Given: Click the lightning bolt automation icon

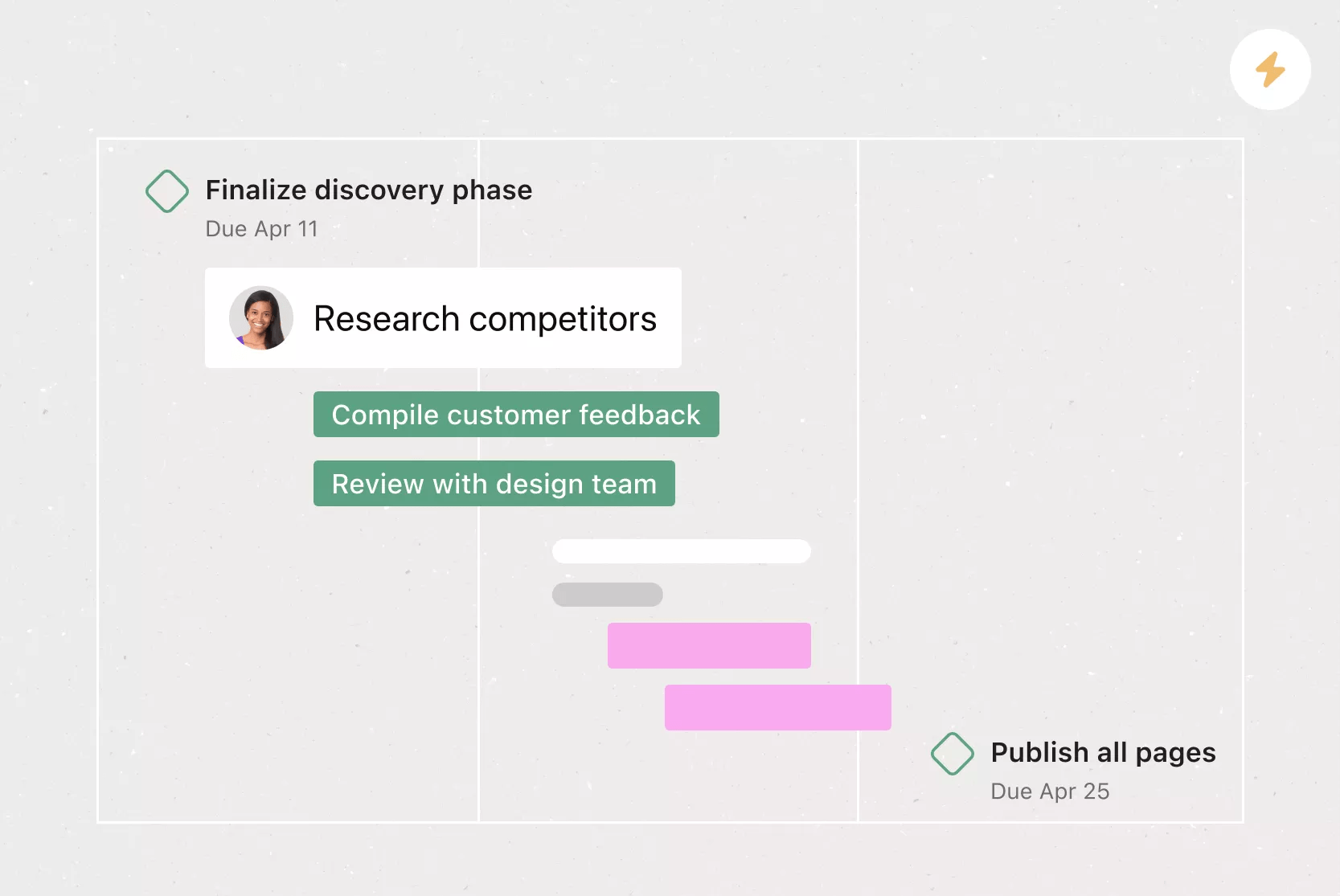Looking at the screenshot, I should pyautogui.click(x=1270, y=70).
